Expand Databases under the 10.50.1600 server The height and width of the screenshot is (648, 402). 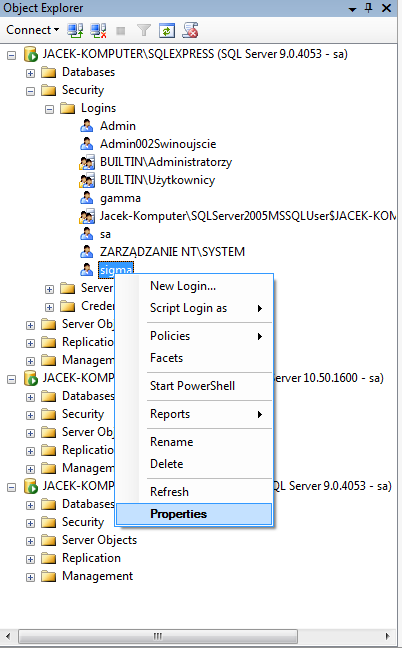[30, 397]
